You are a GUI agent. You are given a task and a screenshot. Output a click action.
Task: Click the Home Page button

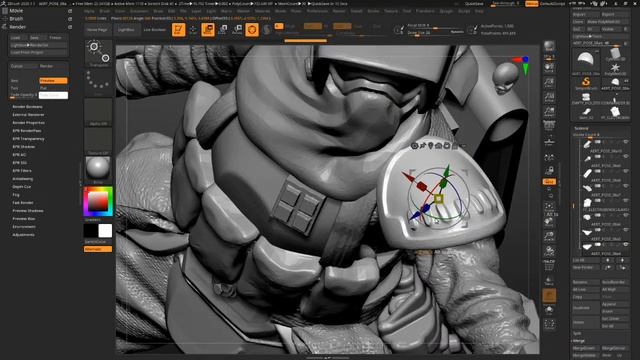click(98, 30)
